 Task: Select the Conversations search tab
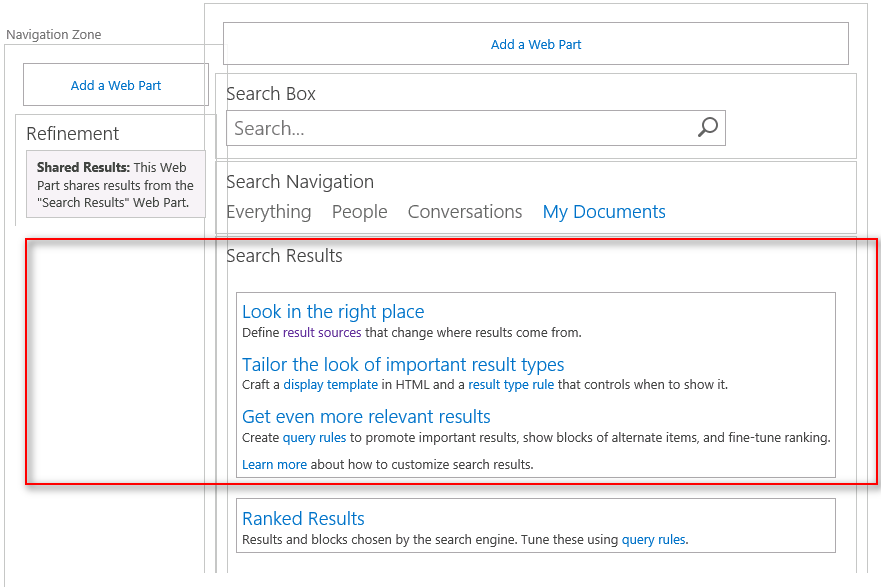(x=464, y=212)
